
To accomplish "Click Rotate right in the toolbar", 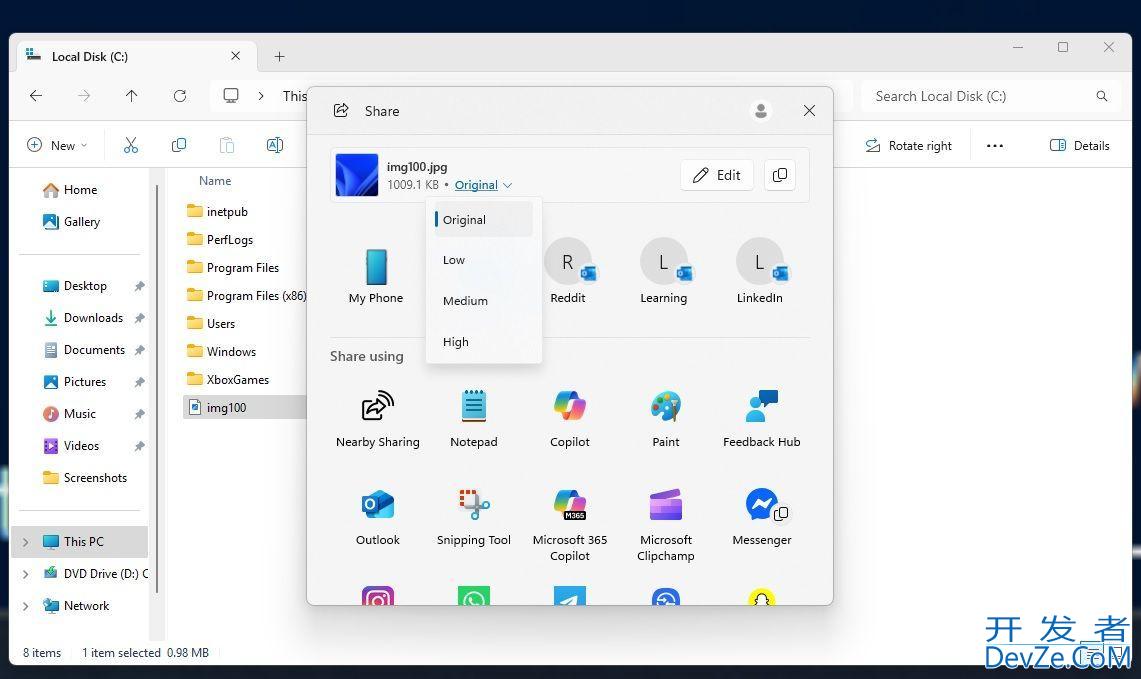I will tap(908, 146).
